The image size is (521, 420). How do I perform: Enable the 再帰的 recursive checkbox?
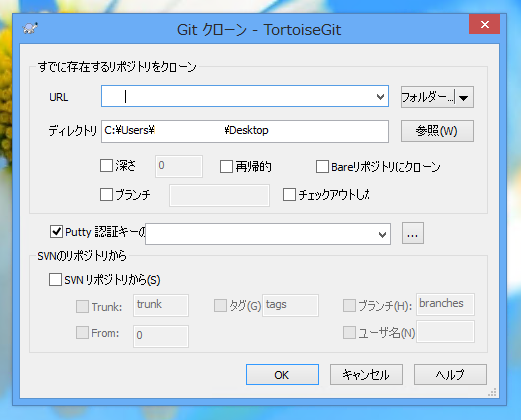coord(226,167)
